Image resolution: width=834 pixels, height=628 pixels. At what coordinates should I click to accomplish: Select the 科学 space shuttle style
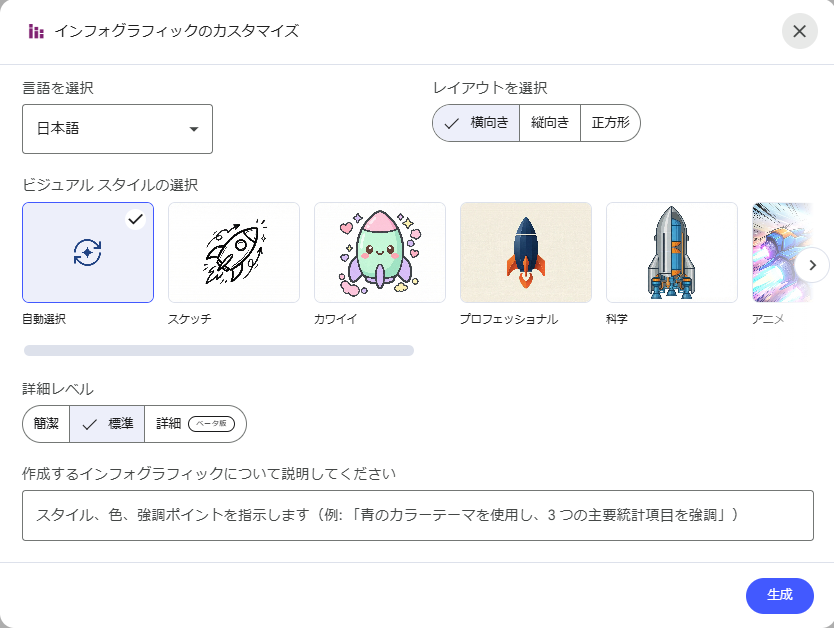[x=672, y=252]
